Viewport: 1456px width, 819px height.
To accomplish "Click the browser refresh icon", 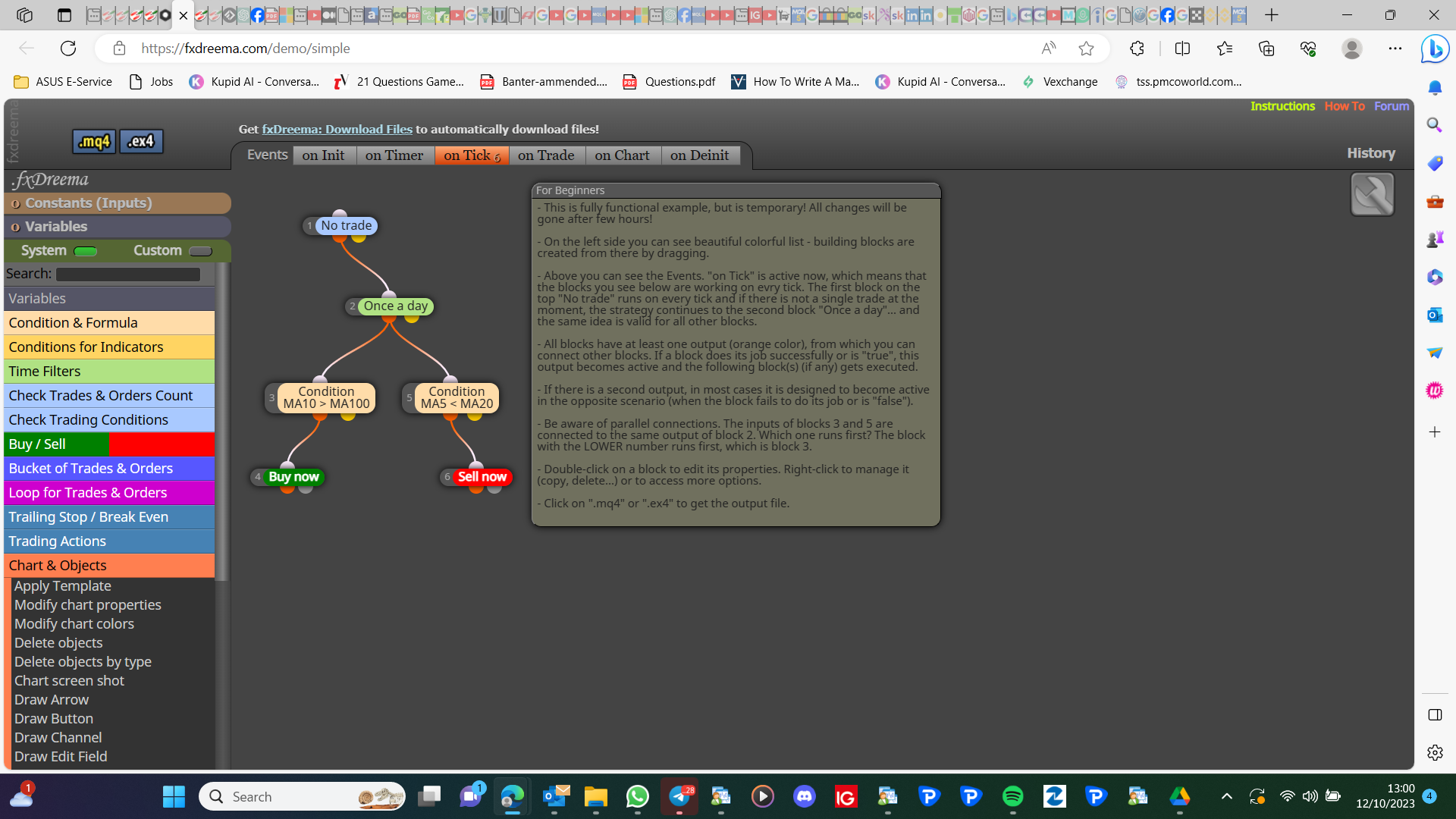I will click(68, 49).
